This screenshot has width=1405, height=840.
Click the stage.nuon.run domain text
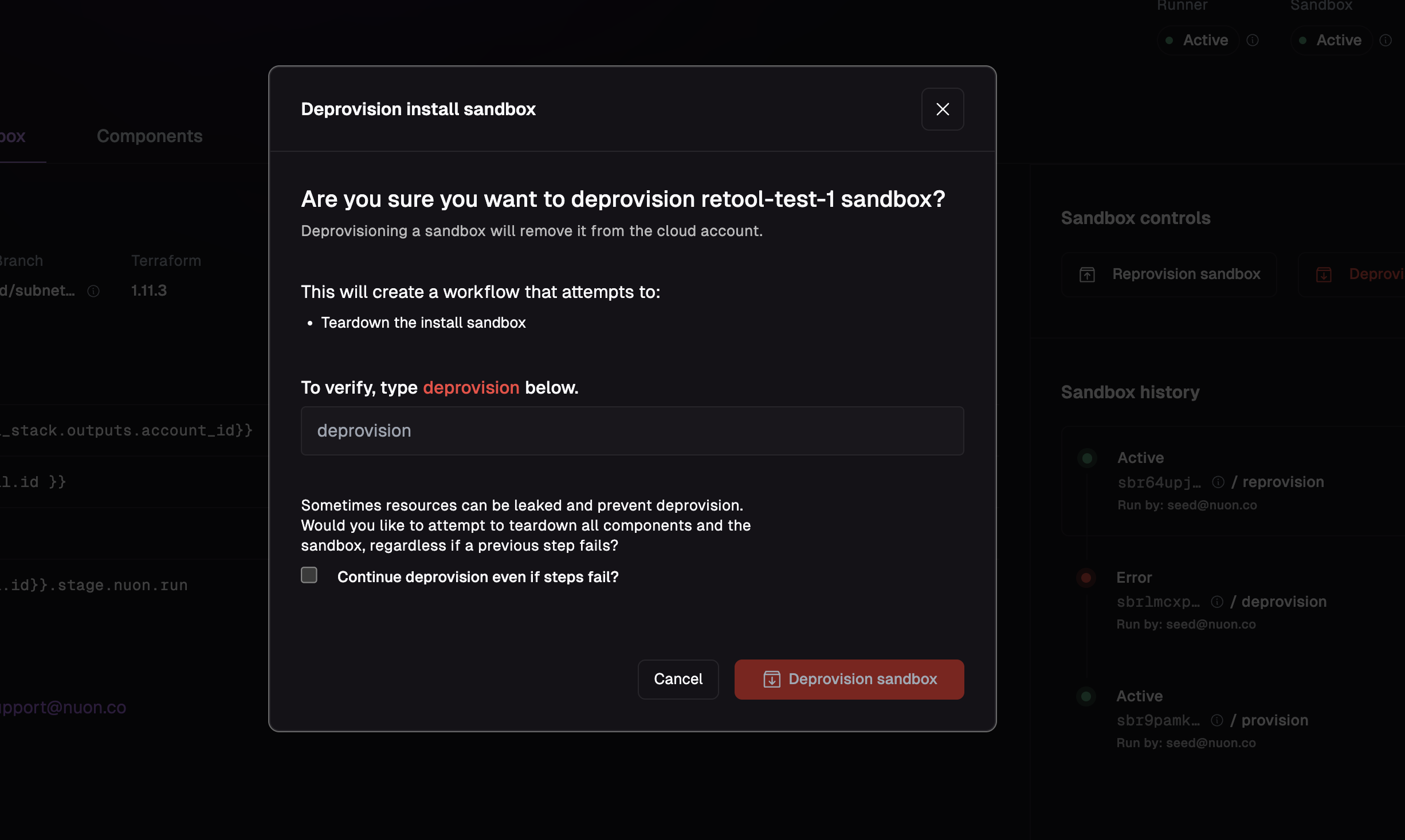click(94, 585)
